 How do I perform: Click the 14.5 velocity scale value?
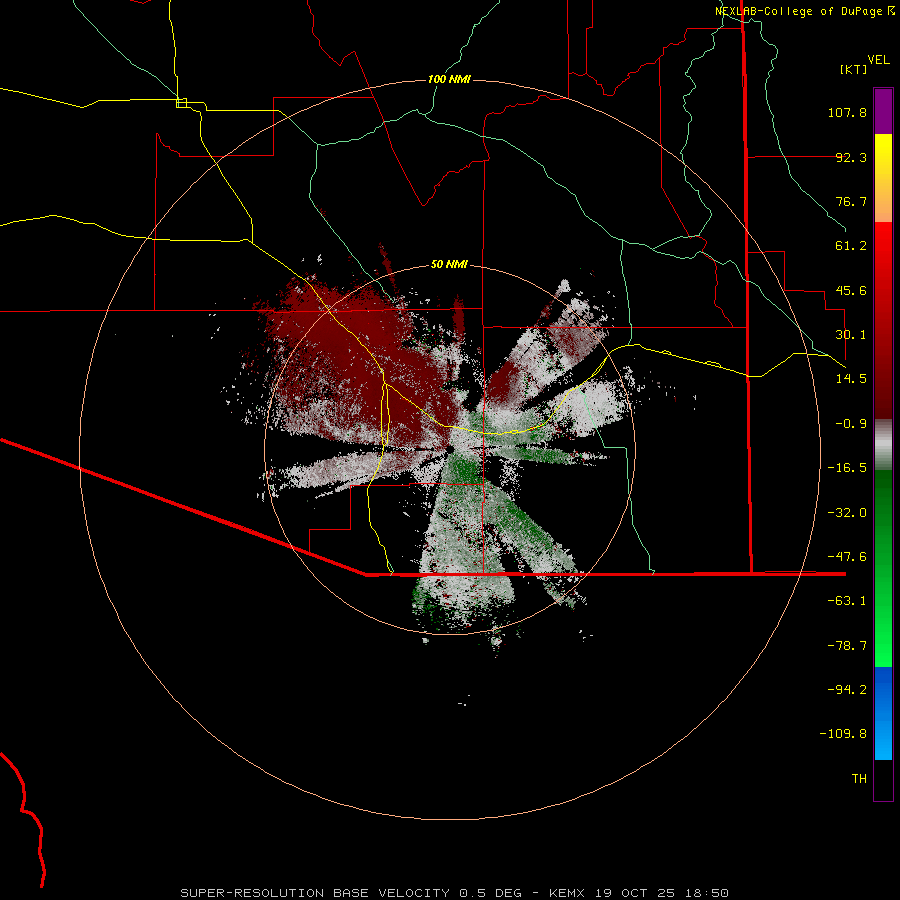coord(851,379)
